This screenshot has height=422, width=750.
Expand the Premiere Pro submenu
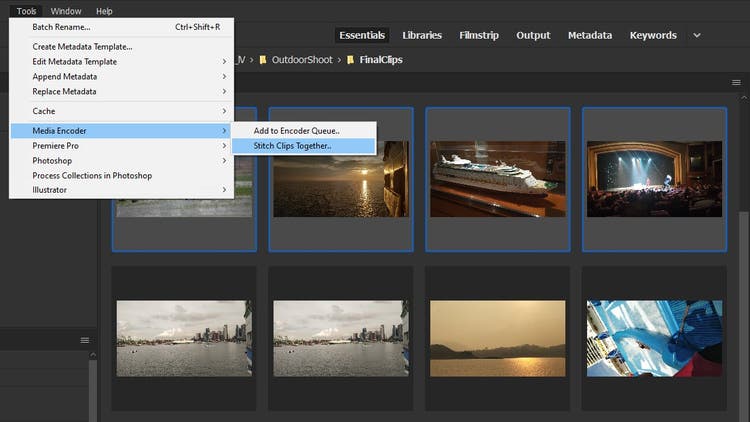point(121,145)
